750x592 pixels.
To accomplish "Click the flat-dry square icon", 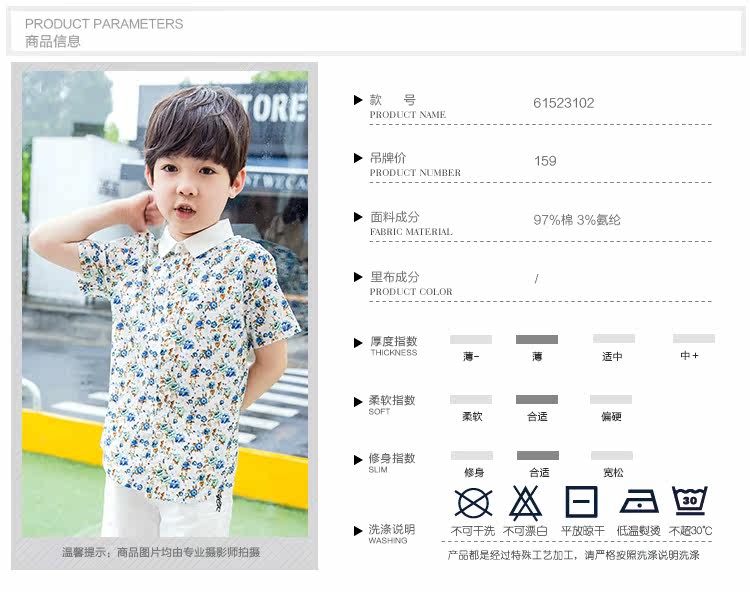I will [x=581, y=502].
